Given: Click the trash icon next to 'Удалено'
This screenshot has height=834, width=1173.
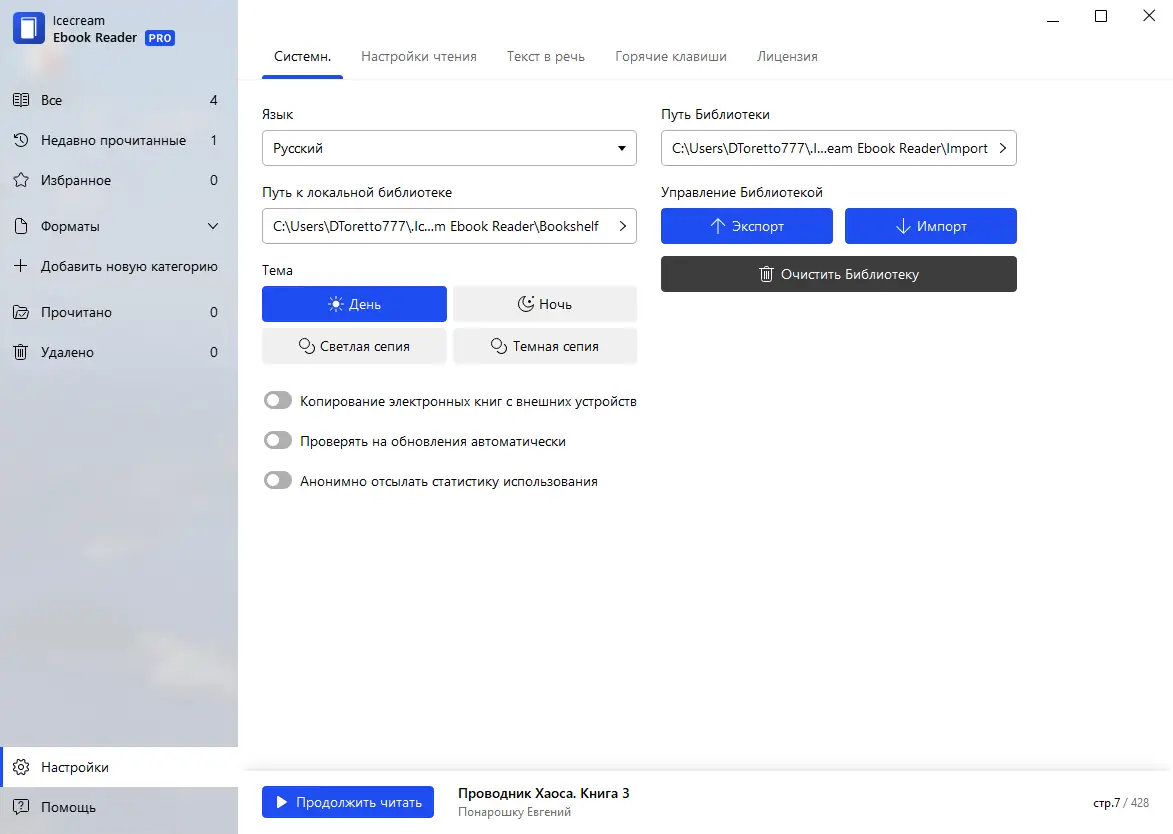Looking at the screenshot, I should pyautogui.click(x=20, y=352).
